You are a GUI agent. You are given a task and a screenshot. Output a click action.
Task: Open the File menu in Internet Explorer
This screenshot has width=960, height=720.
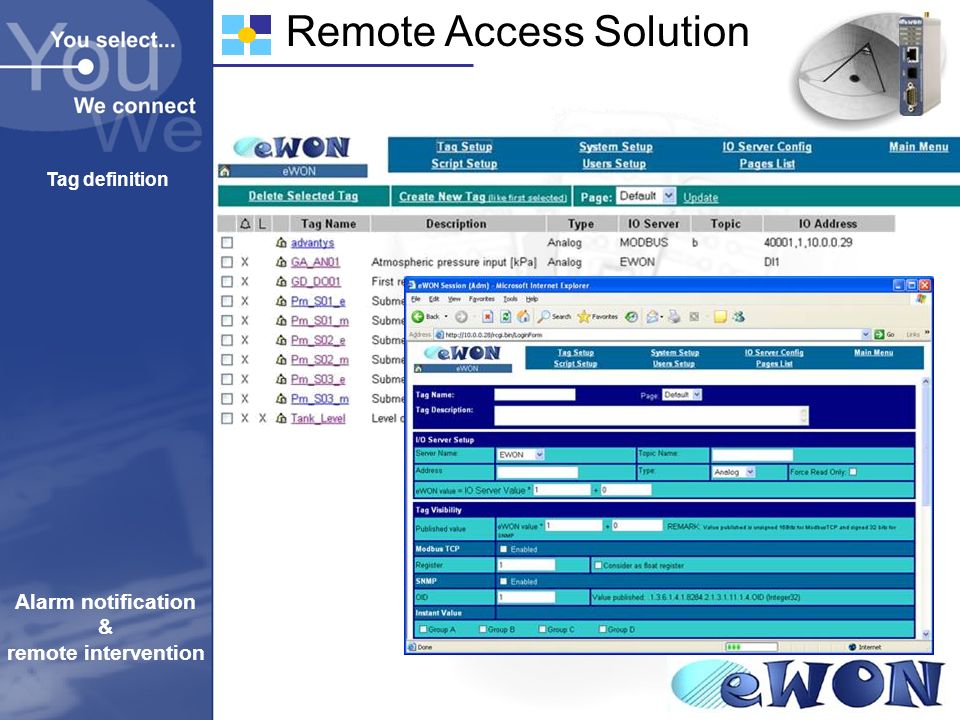point(416,299)
